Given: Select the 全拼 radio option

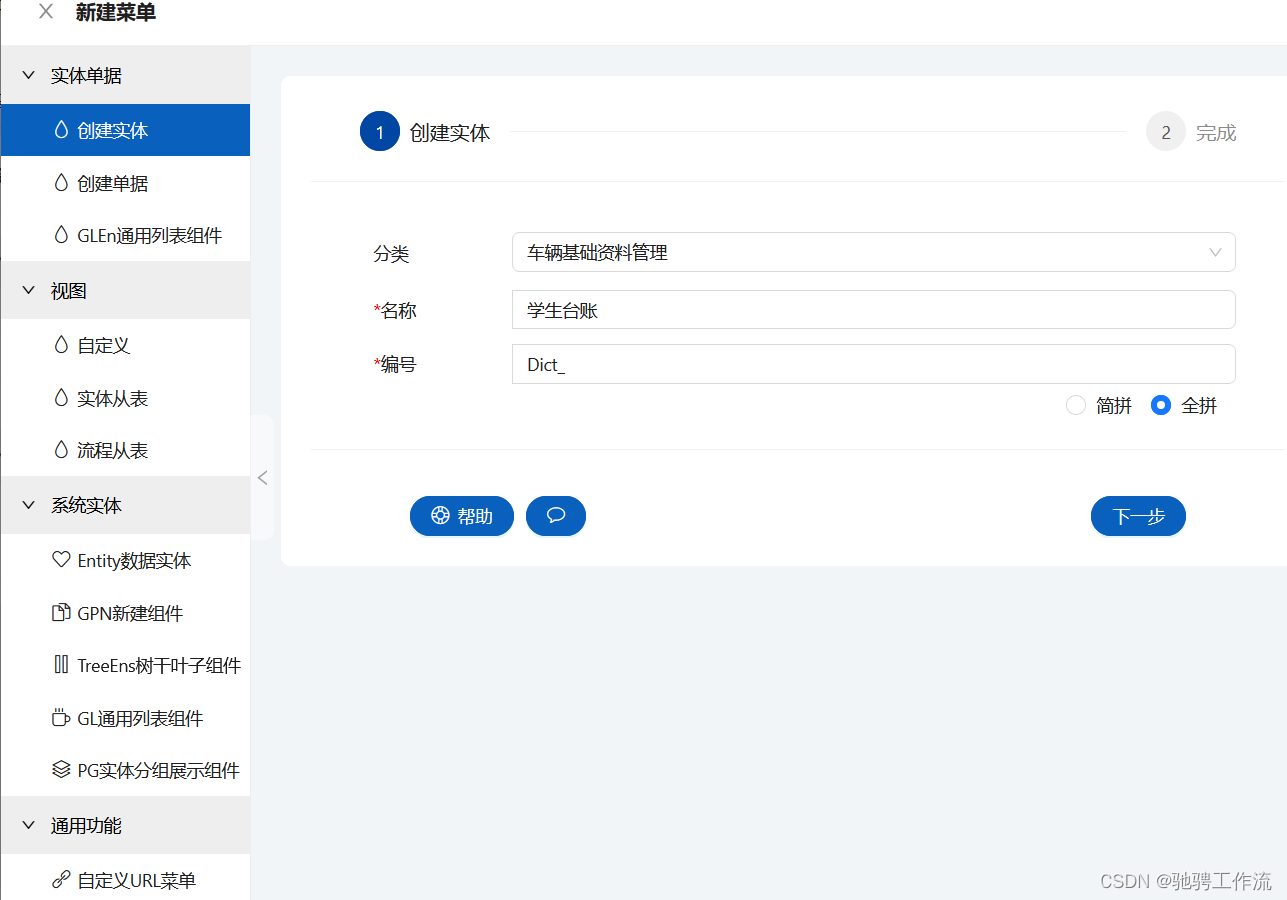Looking at the screenshot, I should point(1161,405).
